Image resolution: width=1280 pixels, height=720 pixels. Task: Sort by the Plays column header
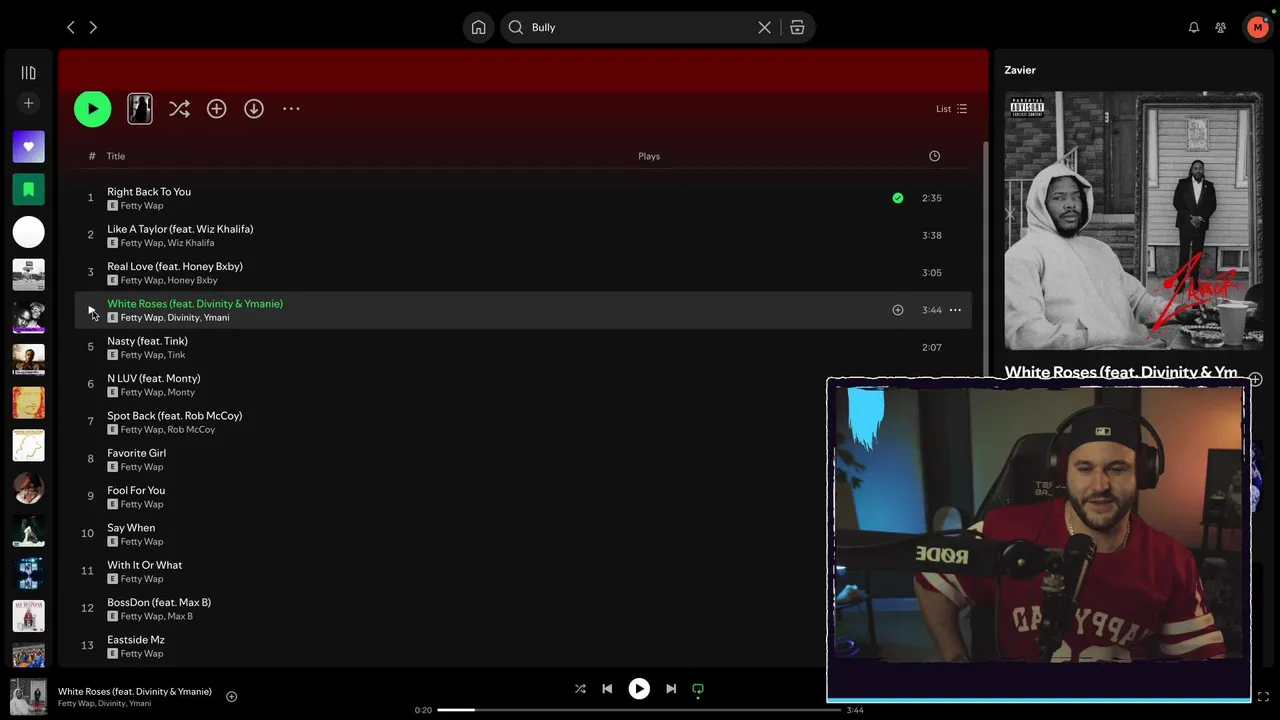pyautogui.click(x=649, y=156)
